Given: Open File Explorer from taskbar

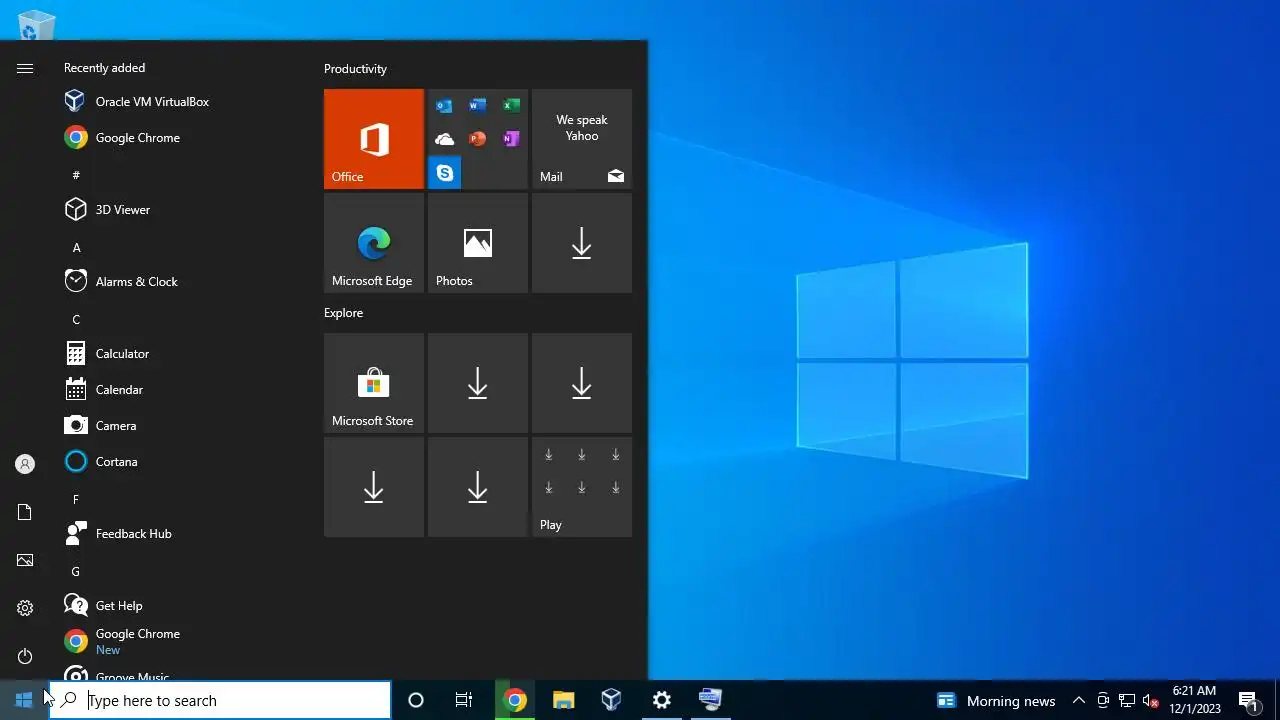Looking at the screenshot, I should coord(563,700).
